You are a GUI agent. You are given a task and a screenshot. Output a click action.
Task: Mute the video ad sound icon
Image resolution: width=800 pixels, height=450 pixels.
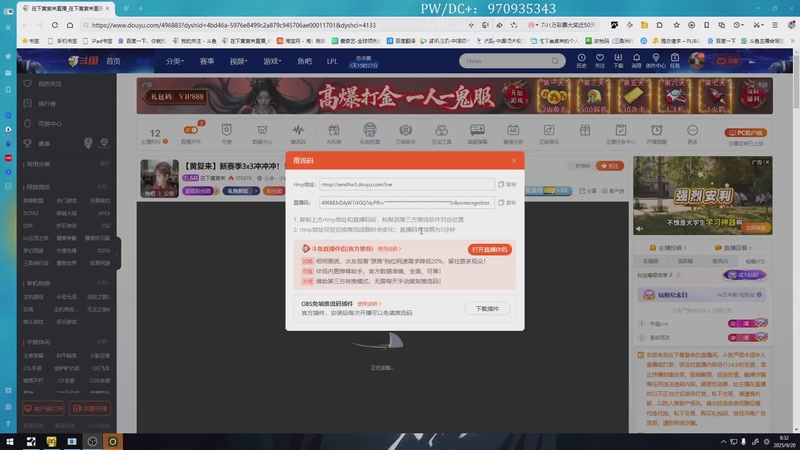(640, 228)
